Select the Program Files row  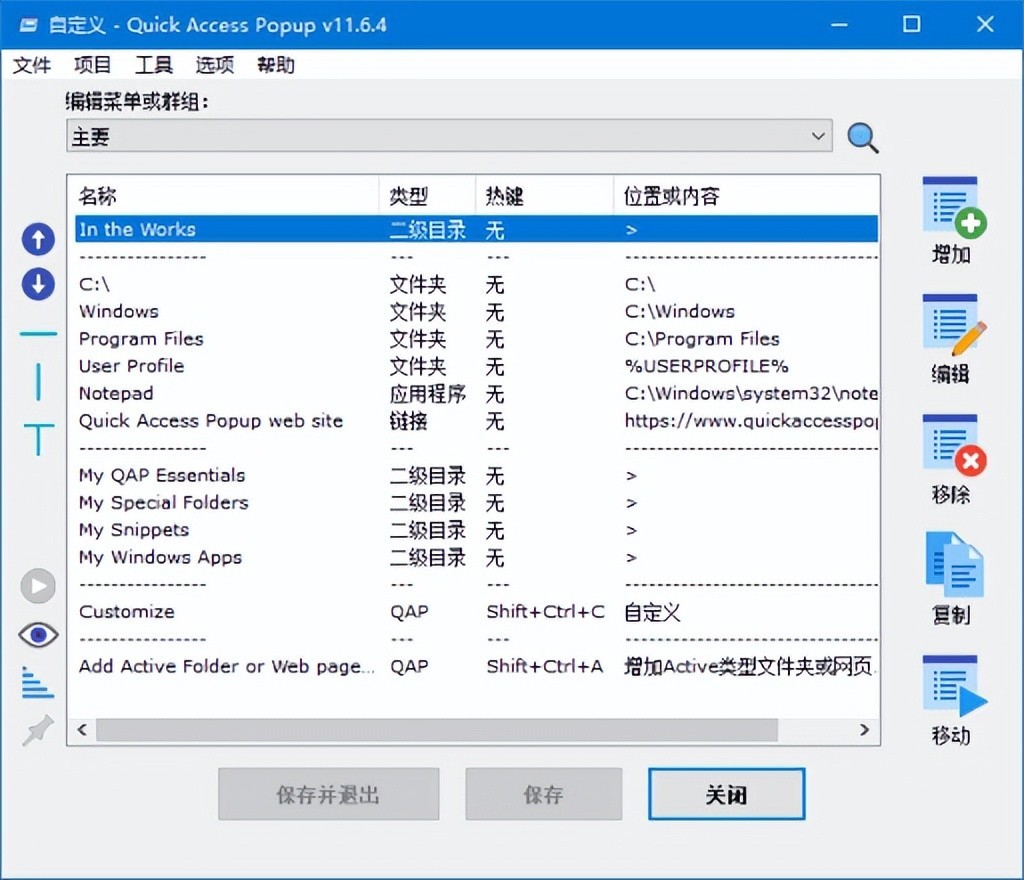477,339
